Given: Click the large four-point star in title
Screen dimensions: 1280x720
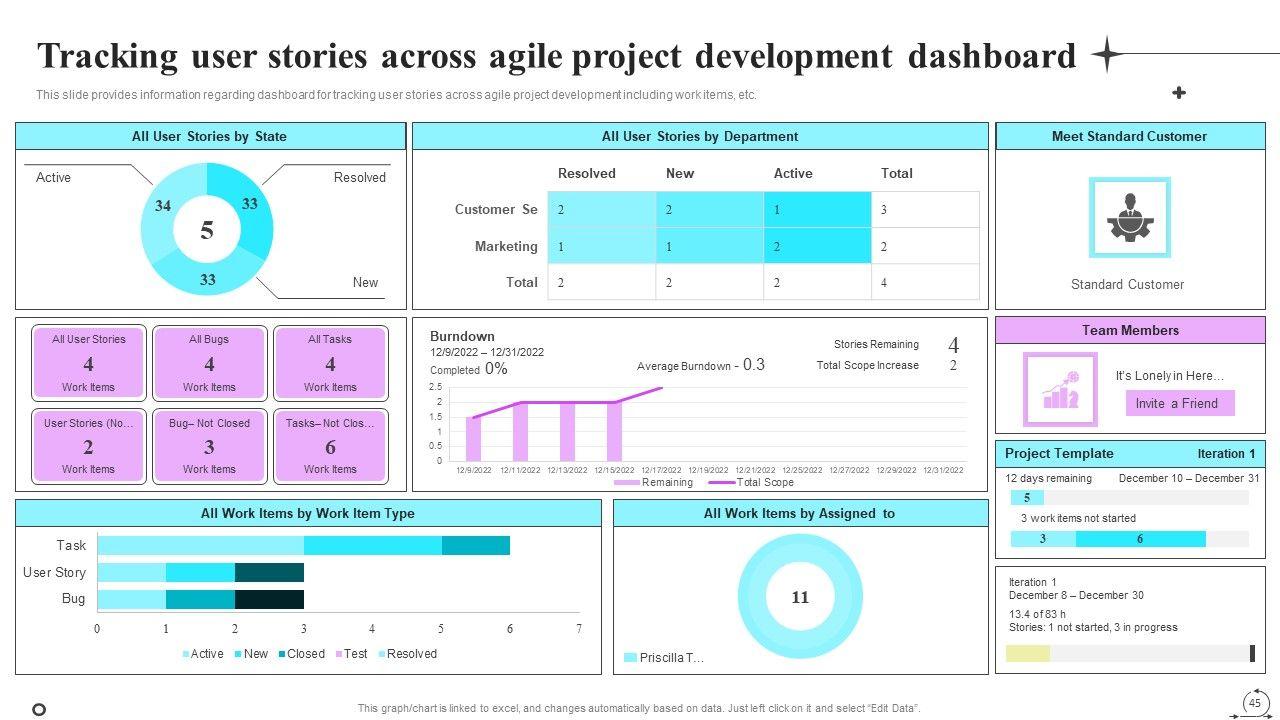Looking at the screenshot, I should click(1107, 55).
